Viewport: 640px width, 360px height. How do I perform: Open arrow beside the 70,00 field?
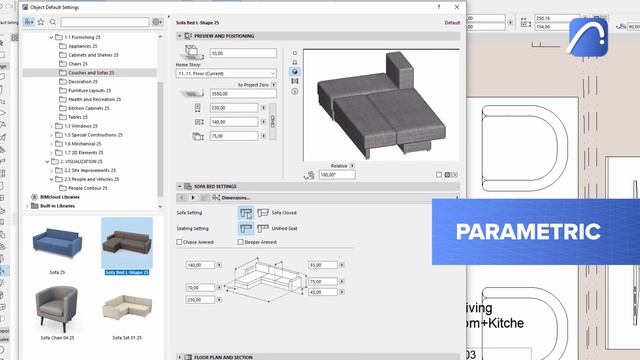220,288
